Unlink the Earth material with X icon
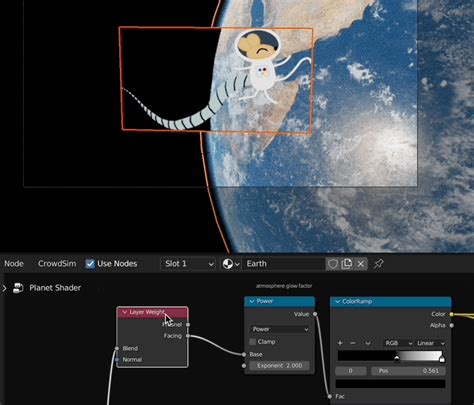 [361, 264]
